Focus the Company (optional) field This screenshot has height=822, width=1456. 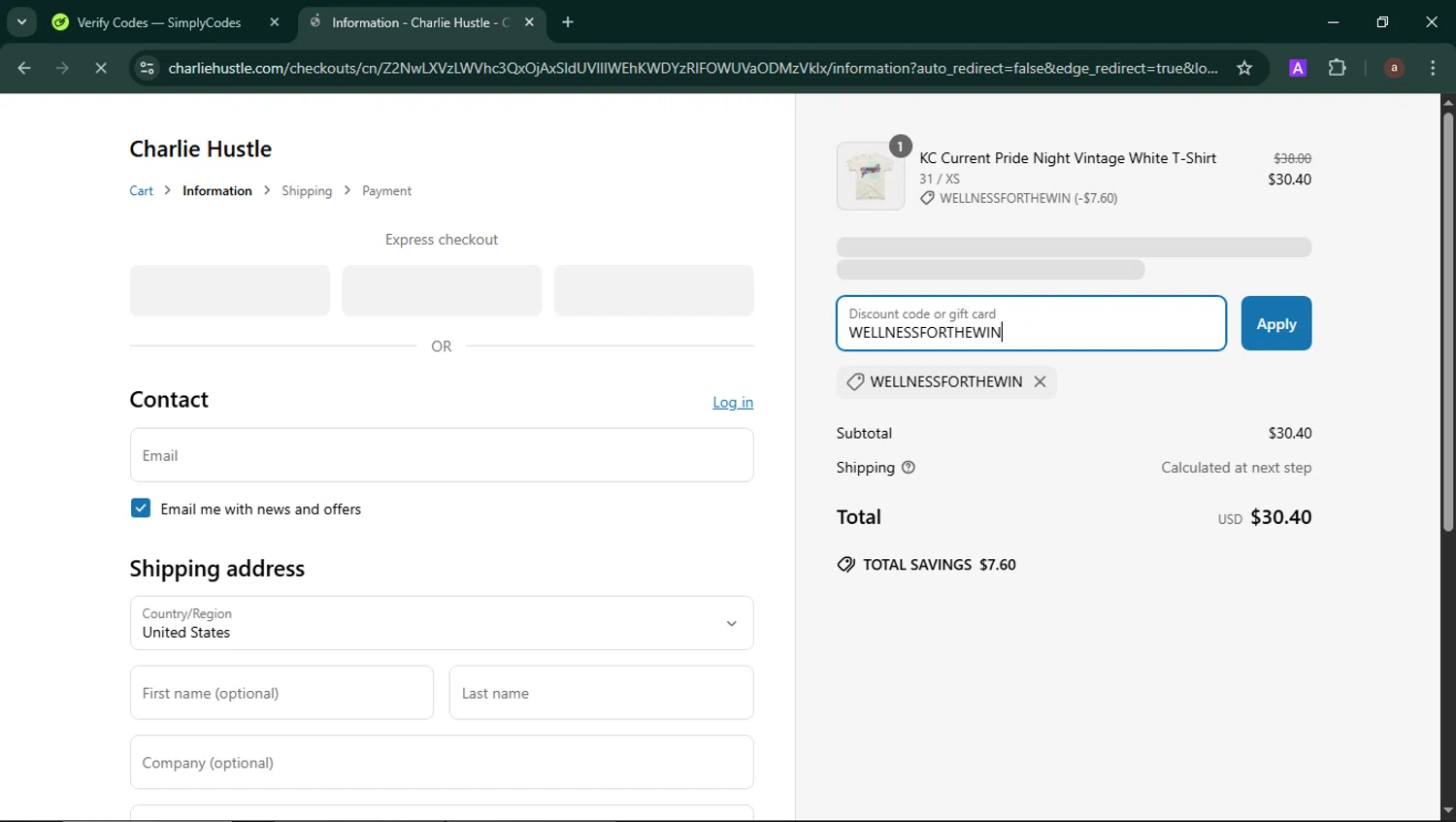[x=442, y=763]
